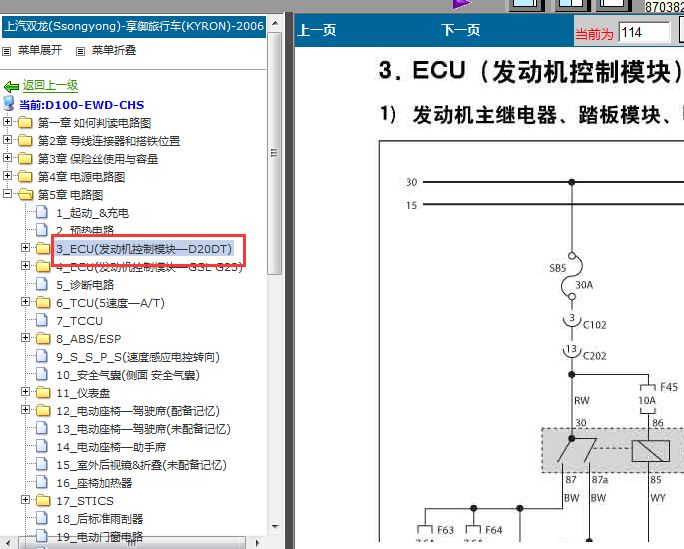Select 18_后标准雨刮器 entry
Image resolution: width=684 pixels, height=549 pixels.
click(x=100, y=519)
